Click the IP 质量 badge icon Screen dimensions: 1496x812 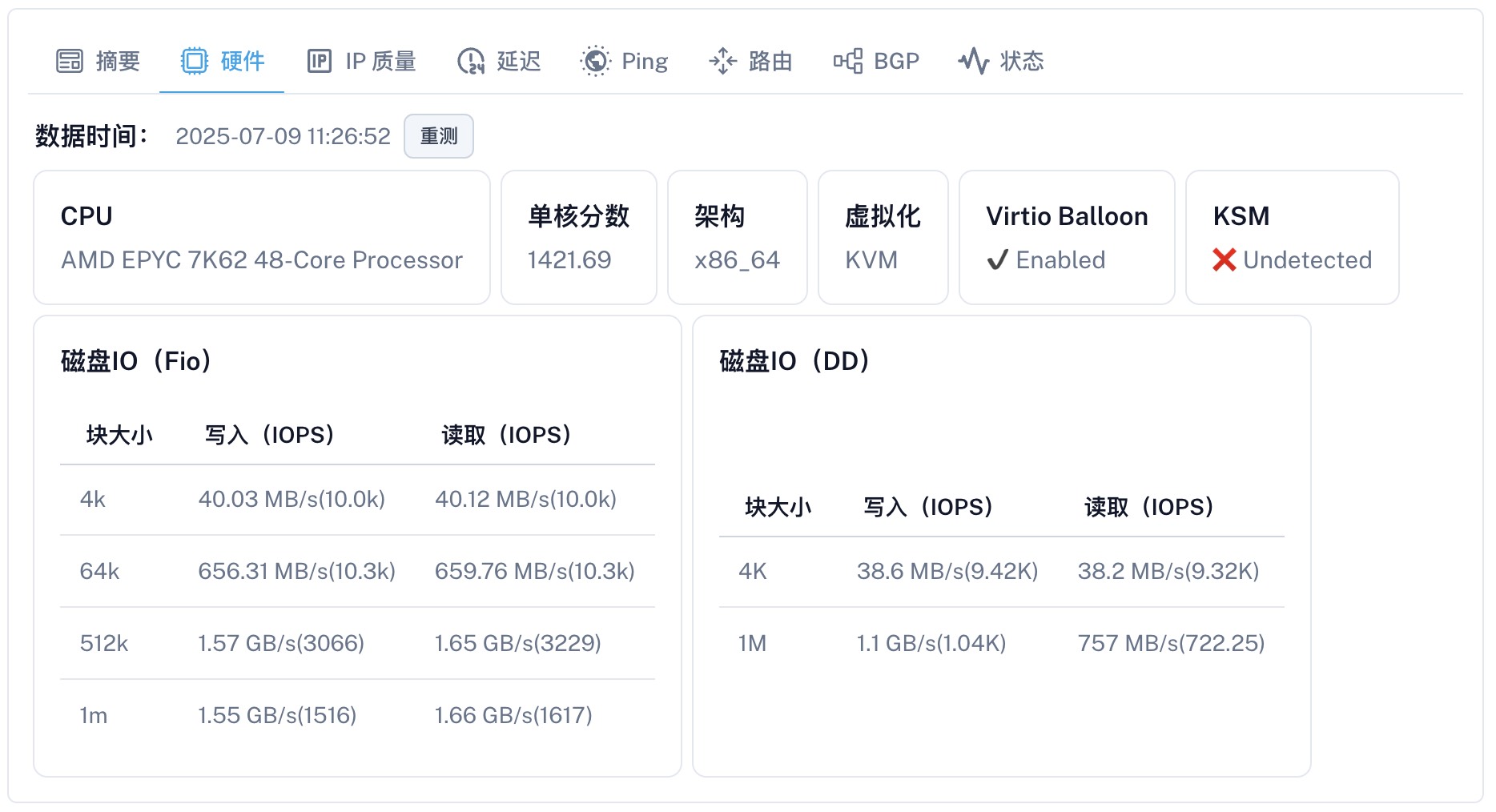pos(320,60)
